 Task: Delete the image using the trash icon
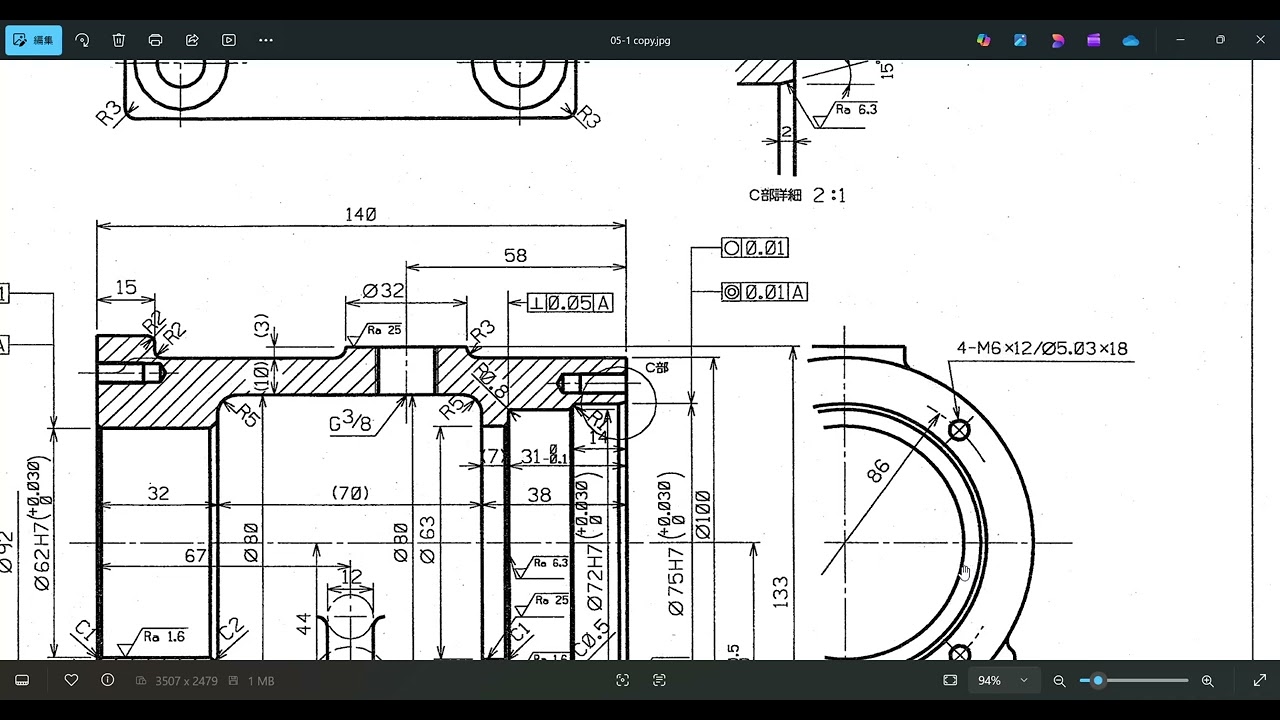click(119, 40)
